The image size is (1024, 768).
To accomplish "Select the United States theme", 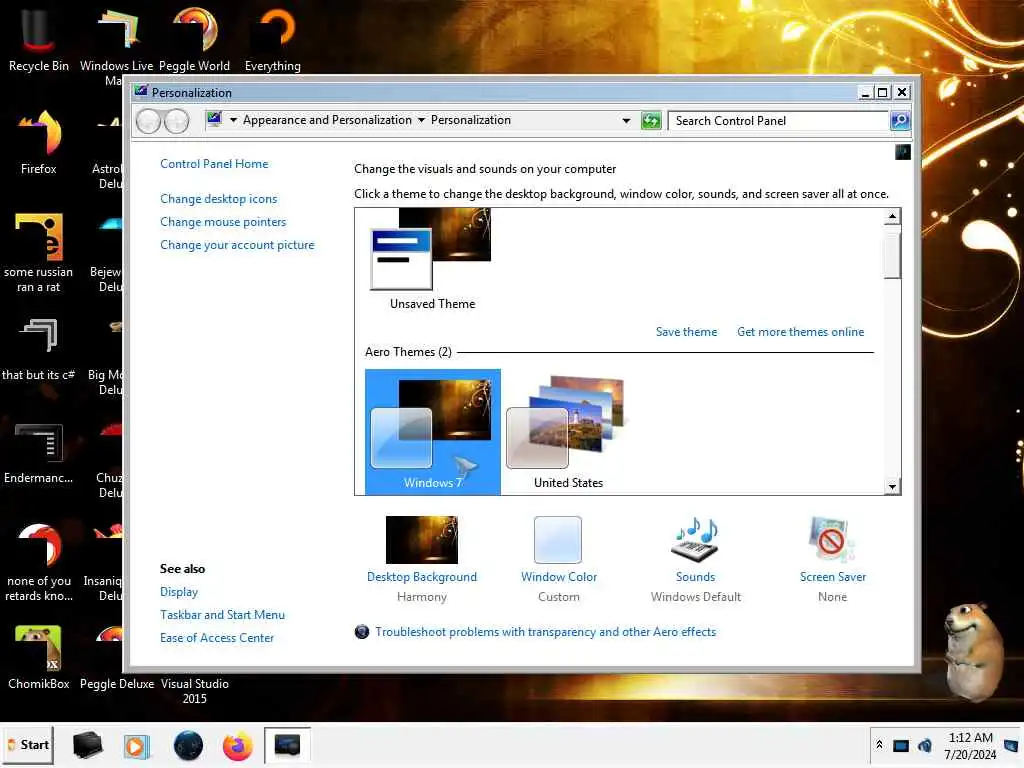I will [x=568, y=432].
